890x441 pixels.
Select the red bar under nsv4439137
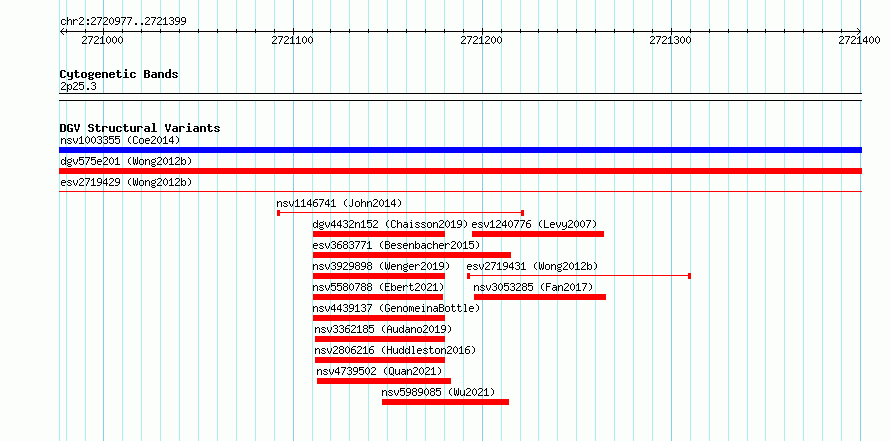point(379,318)
